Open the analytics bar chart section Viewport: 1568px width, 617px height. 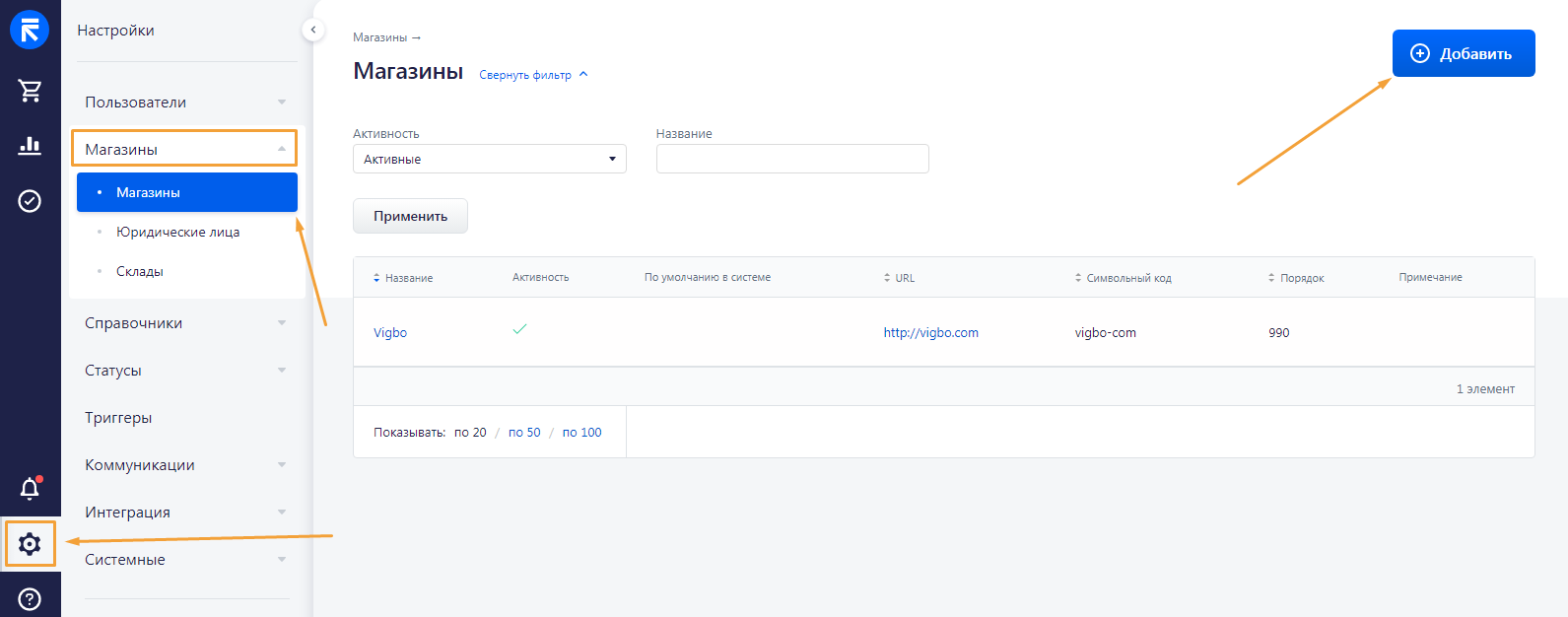pos(30,146)
